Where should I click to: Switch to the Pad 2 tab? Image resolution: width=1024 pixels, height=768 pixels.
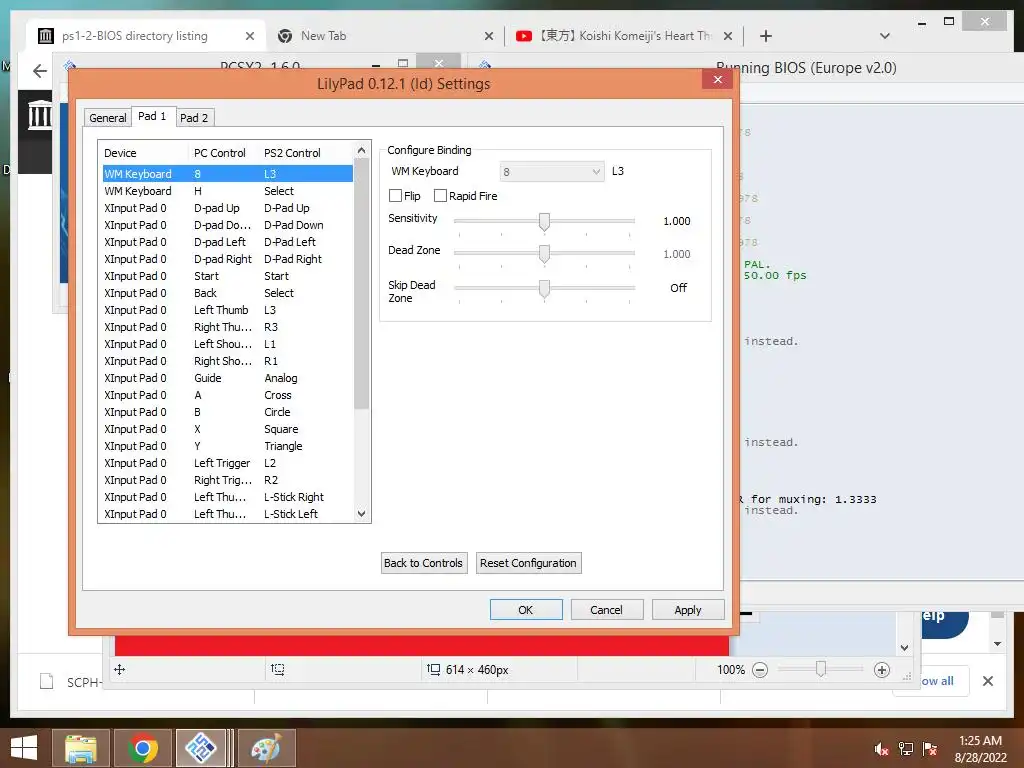(x=194, y=118)
